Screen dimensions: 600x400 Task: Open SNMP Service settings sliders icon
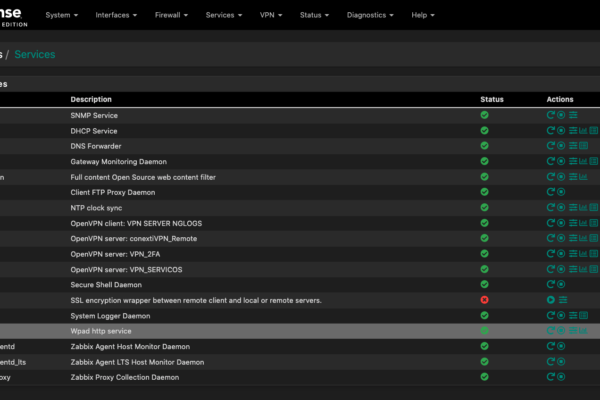(x=573, y=115)
